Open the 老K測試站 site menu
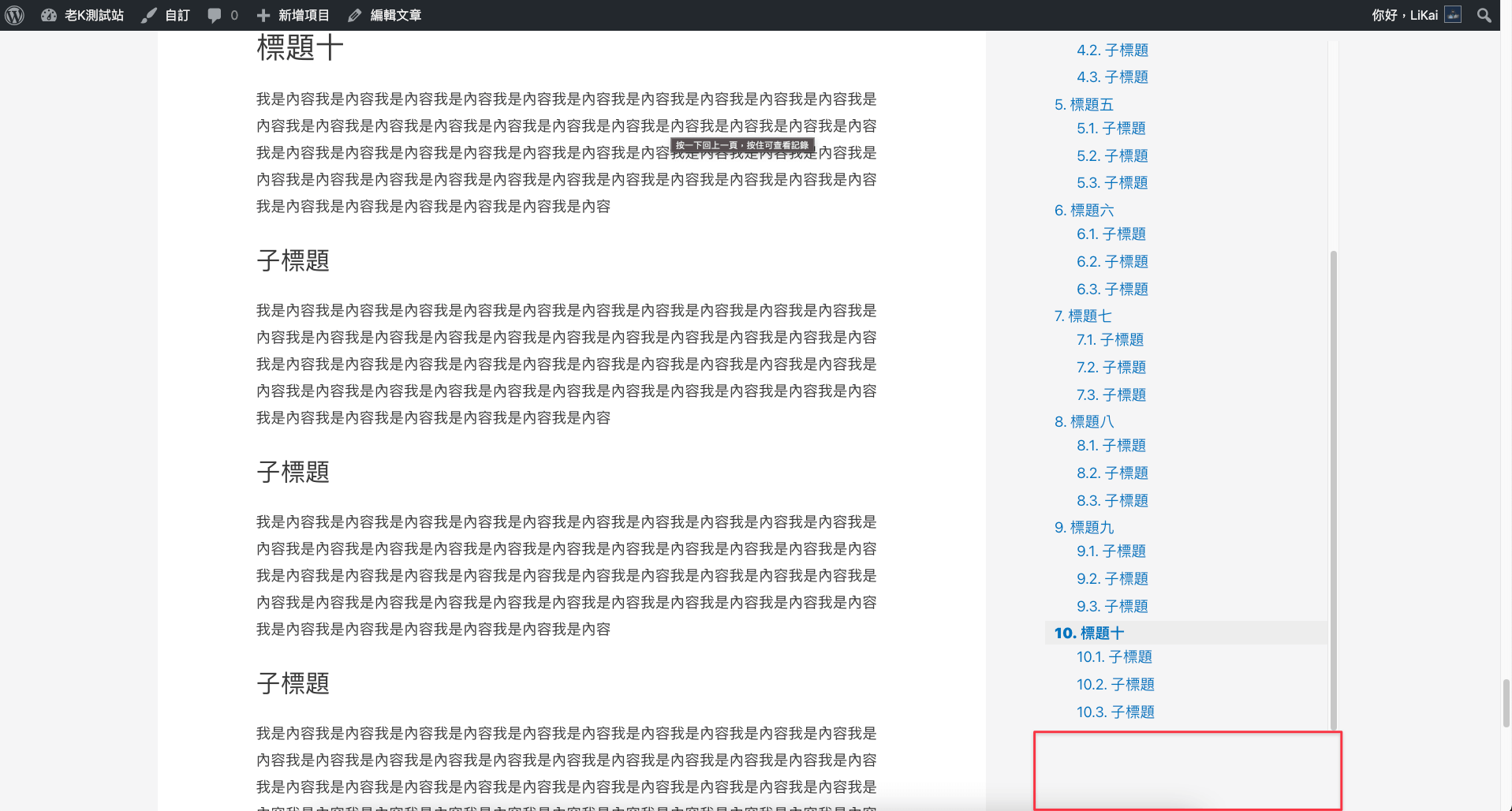The width and height of the screenshot is (1512, 811). pos(94,15)
